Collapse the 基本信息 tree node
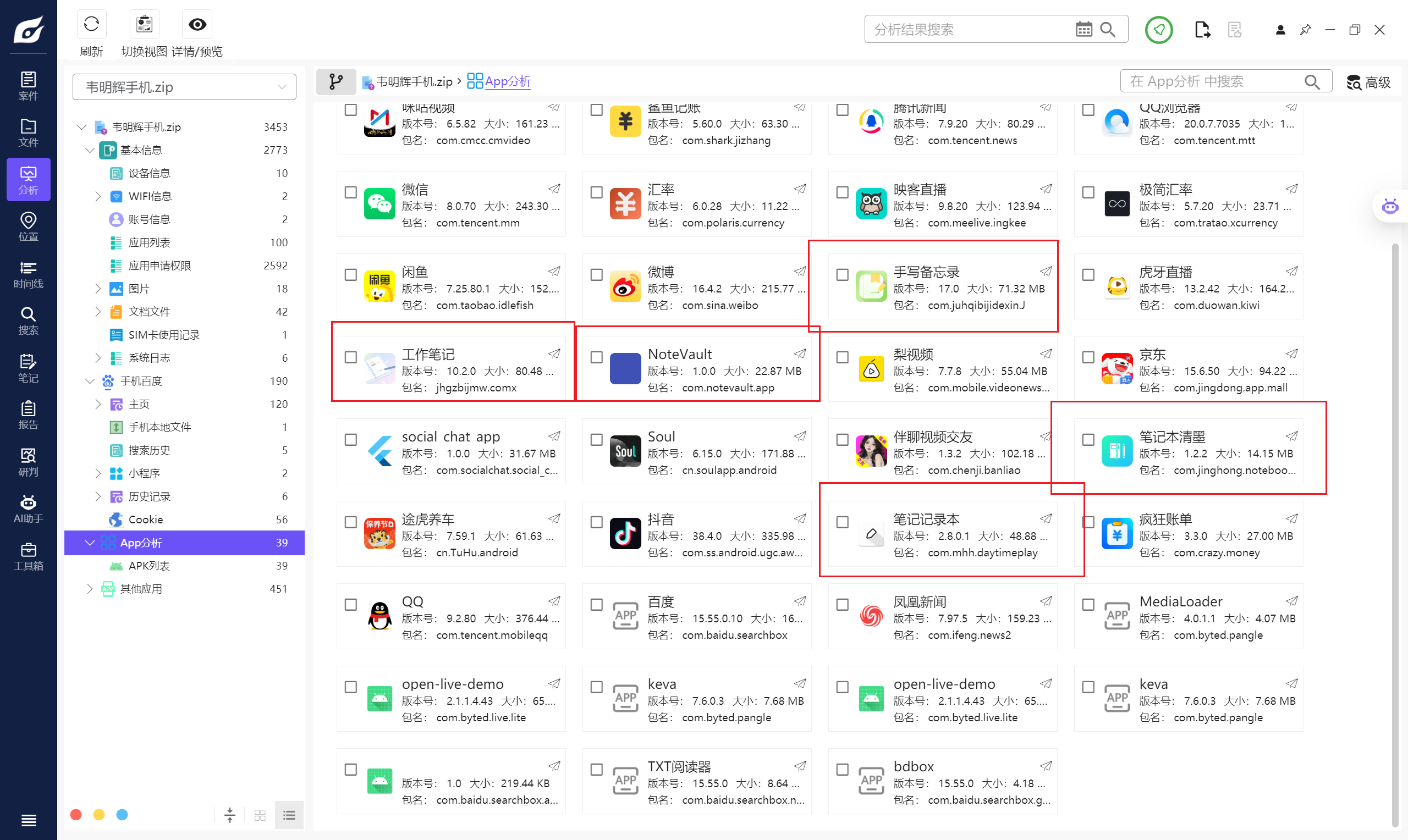1408x840 pixels. pyautogui.click(x=90, y=150)
